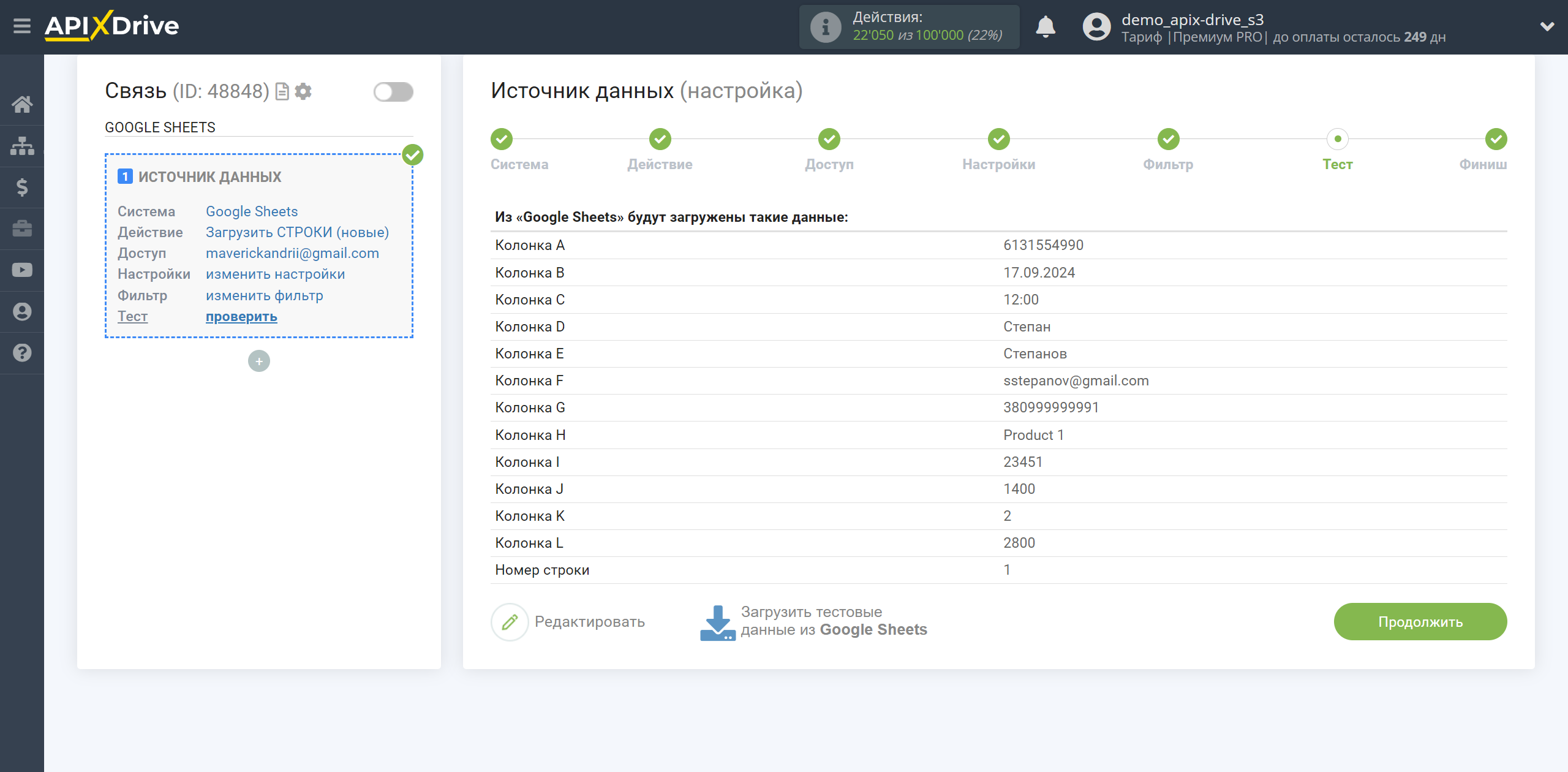Open the user profile sidebar icon
This screenshot has width=1568, height=772.
22,311
